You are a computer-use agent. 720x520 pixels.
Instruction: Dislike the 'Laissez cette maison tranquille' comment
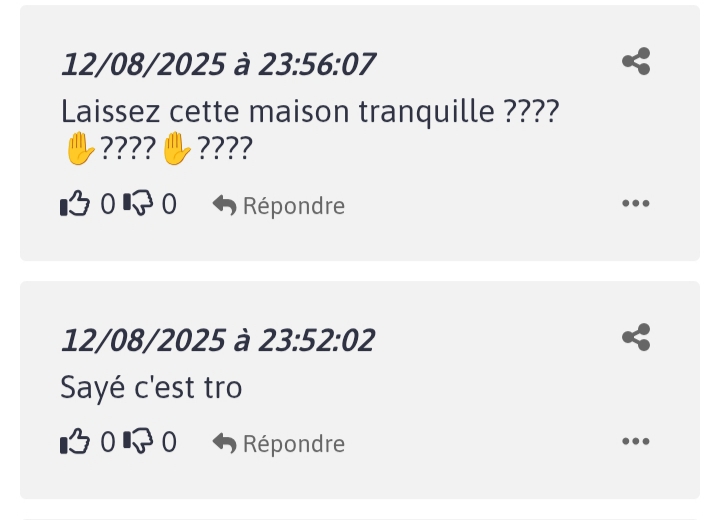point(137,205)
